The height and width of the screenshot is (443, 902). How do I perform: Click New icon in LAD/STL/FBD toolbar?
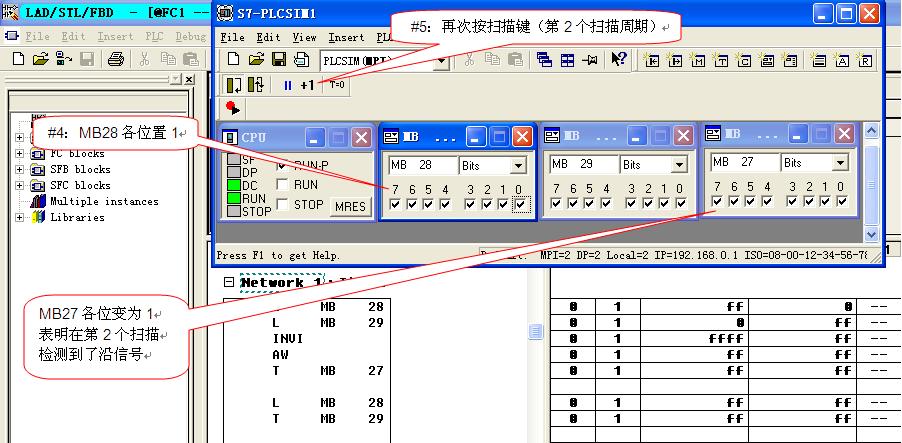coord(18,59)
